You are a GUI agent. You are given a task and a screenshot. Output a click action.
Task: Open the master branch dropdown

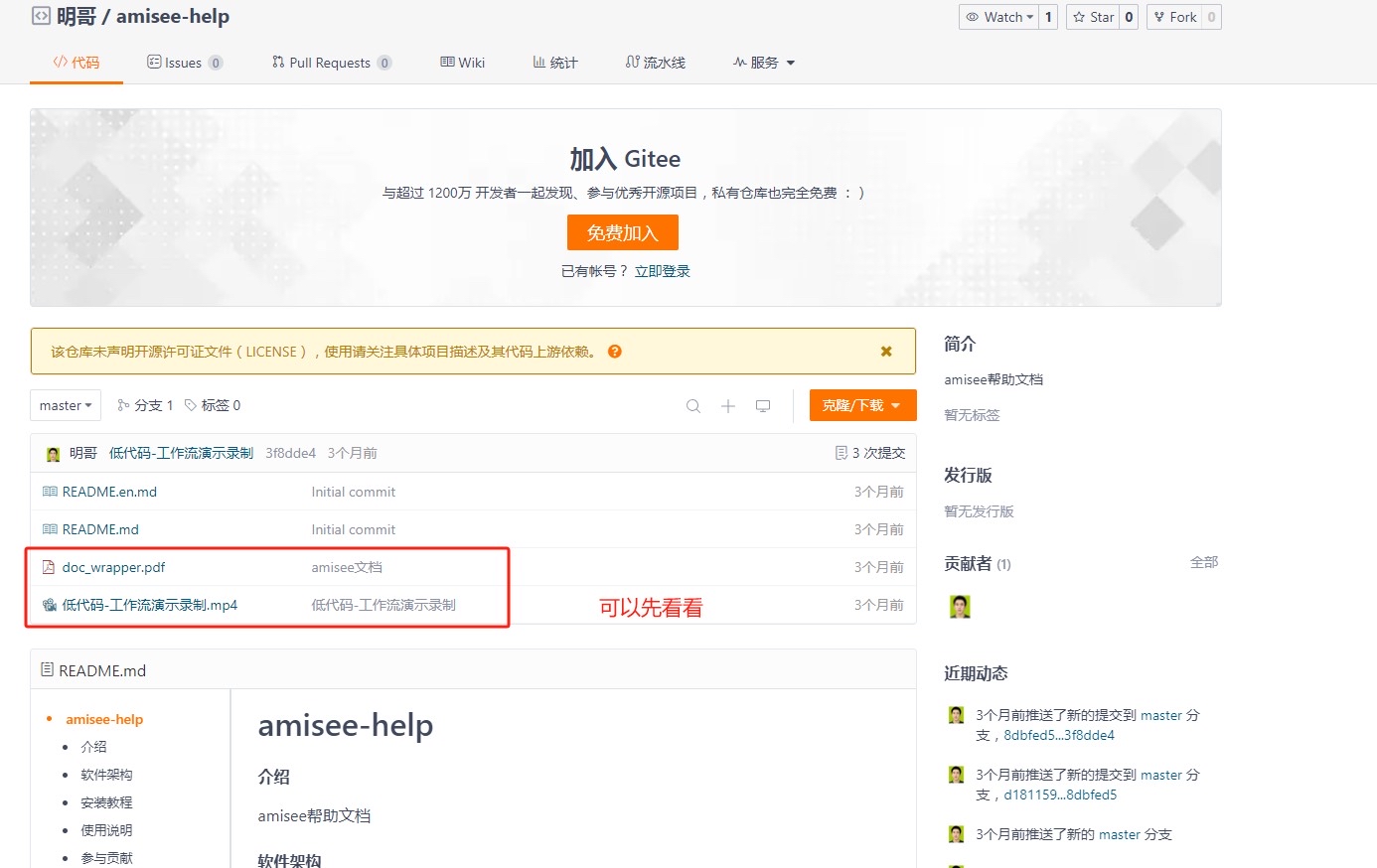66,405
